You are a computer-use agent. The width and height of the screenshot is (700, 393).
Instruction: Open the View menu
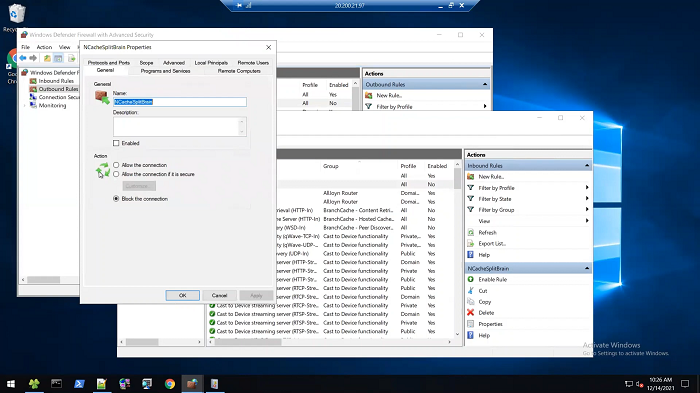pyautogui.click(x=65, y=47)
